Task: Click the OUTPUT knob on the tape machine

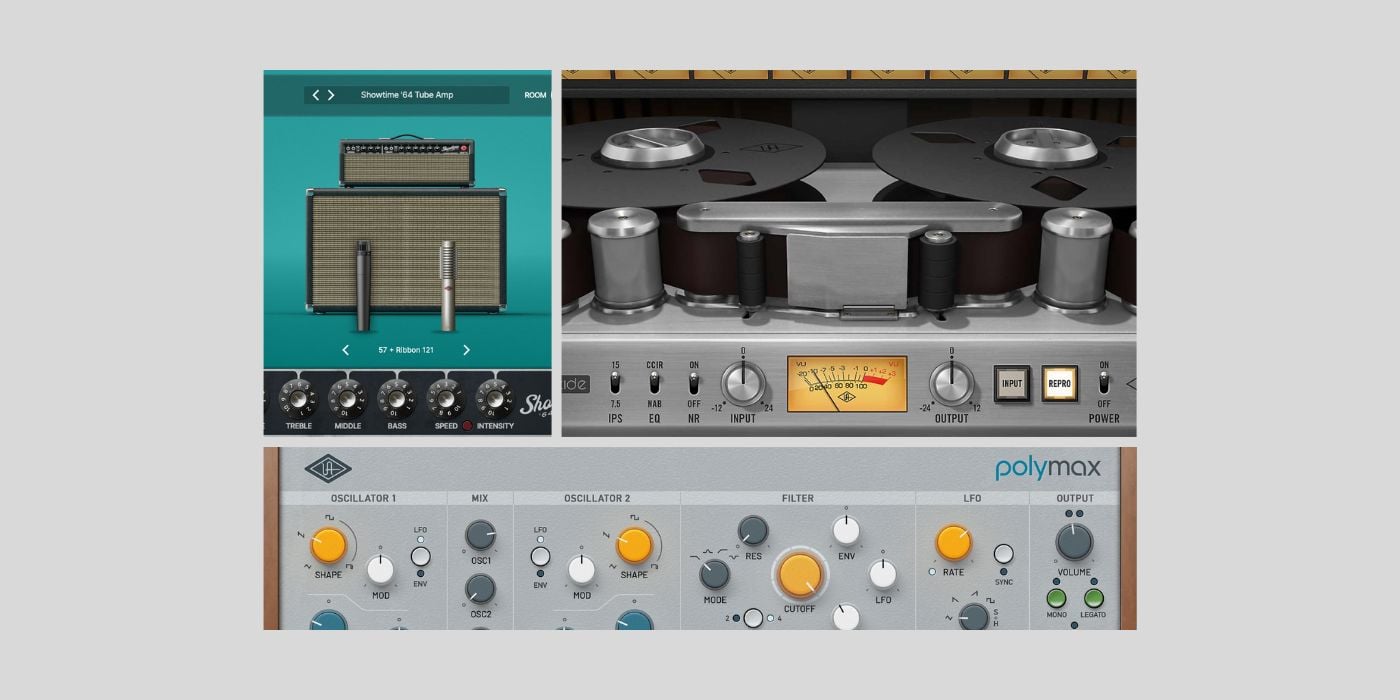Action: tap(950, 382)
